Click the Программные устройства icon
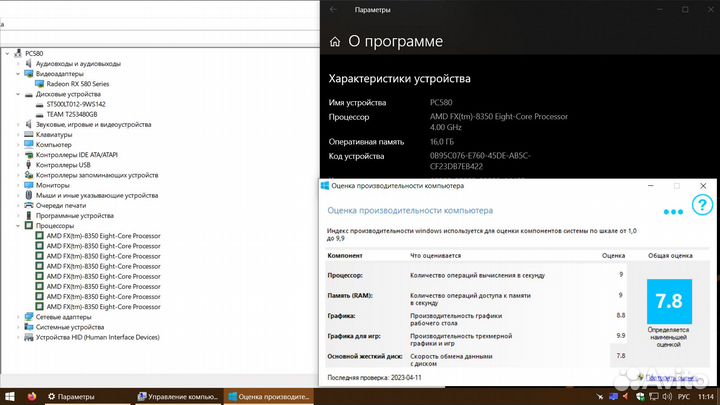The height and width of the screenshot is (405, 720). click(x=28, y=215)
